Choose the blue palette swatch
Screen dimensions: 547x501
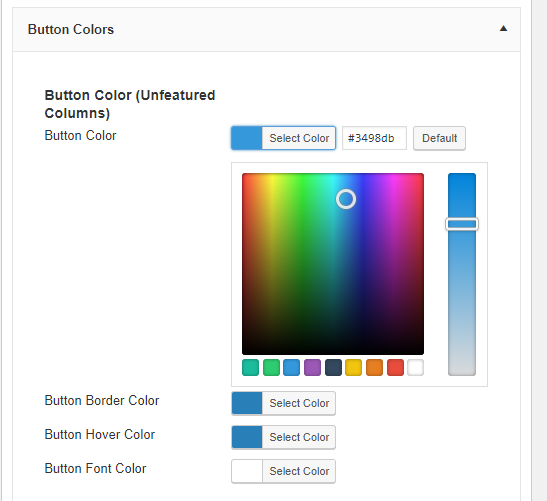click(292, 367)
